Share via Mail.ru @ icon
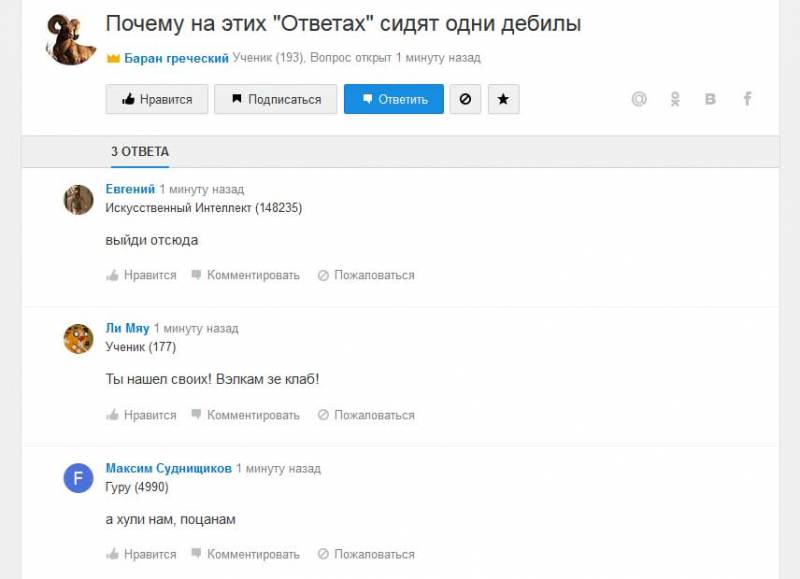This screenshot has width=800, height=579. [639, 98]
